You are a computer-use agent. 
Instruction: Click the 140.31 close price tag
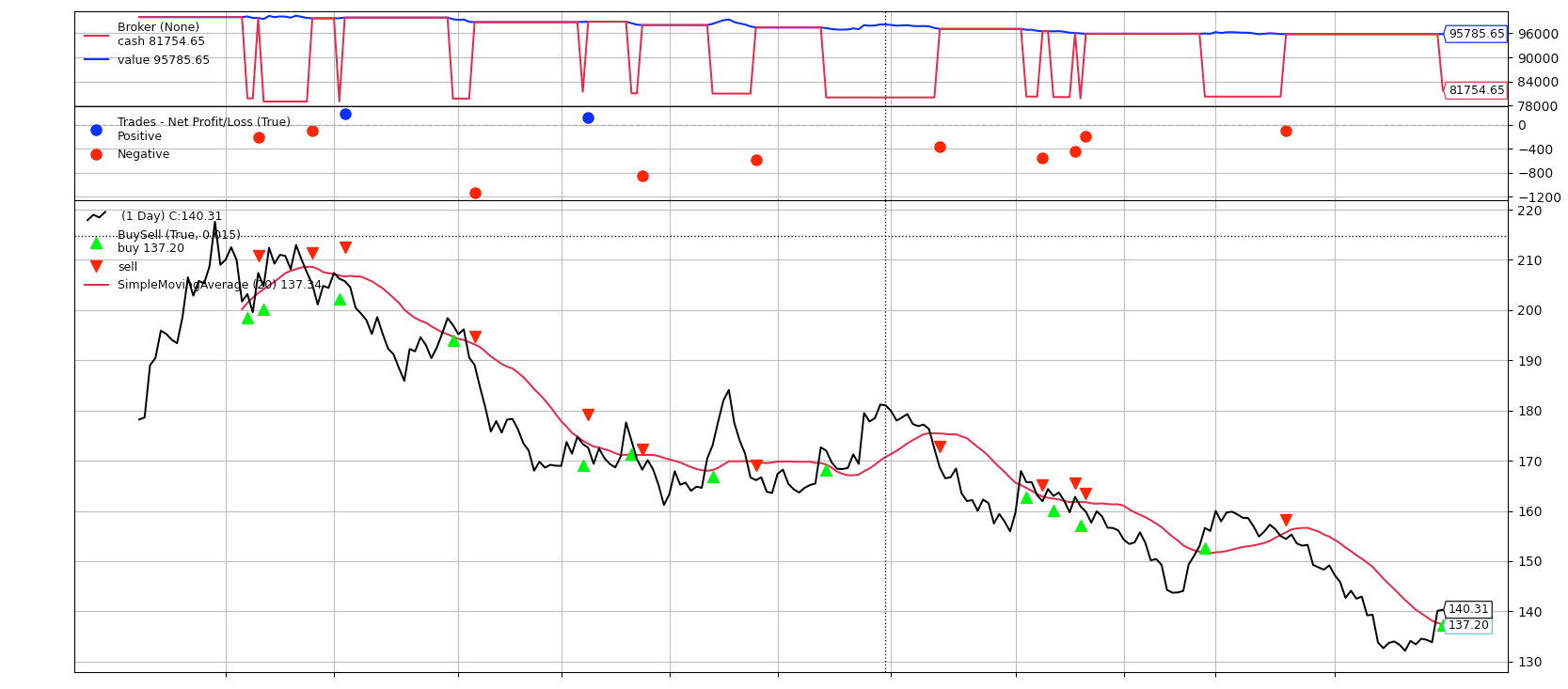[x=1468, y=609]
